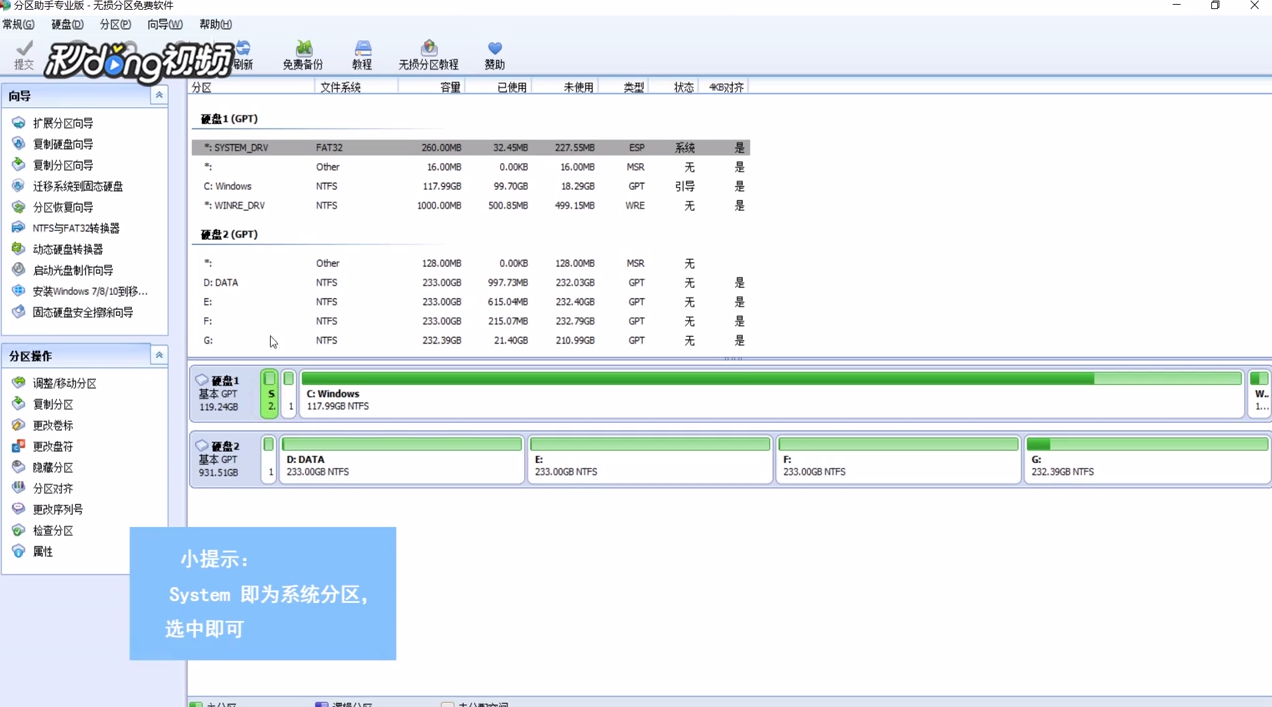Click the green S system partition block

(270, 393)
